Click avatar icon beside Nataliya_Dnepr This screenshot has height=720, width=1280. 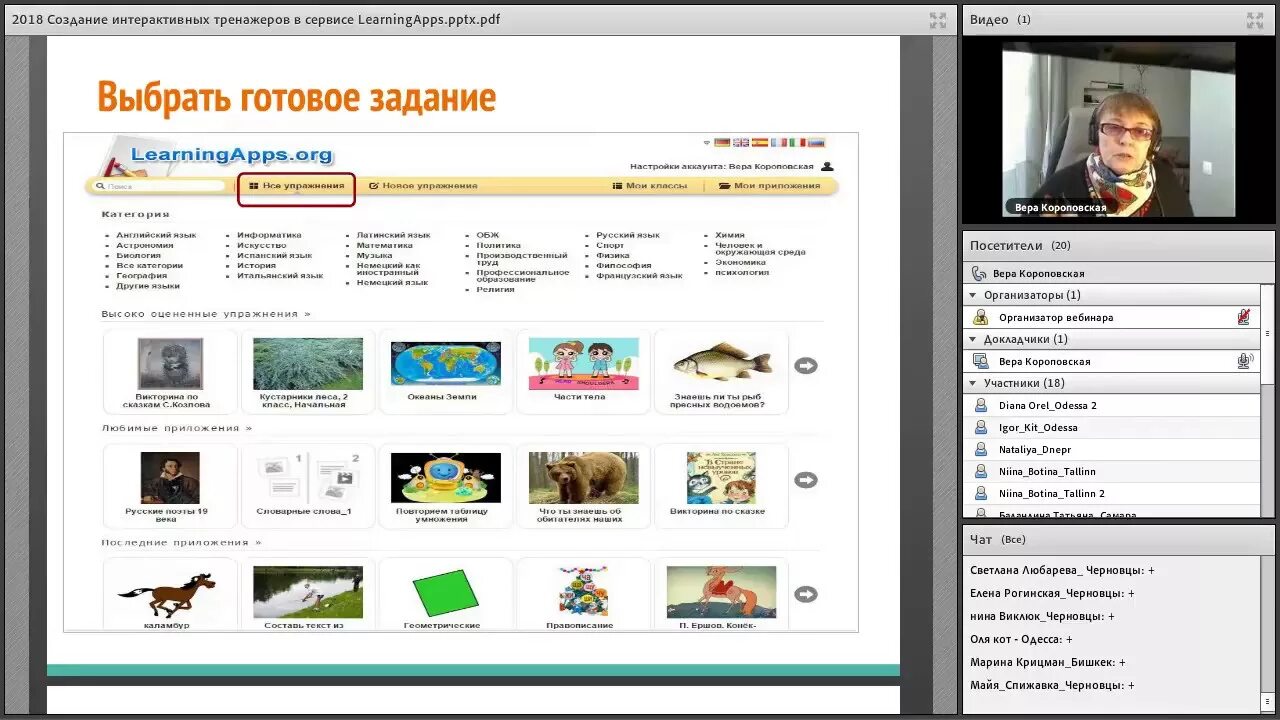click(981, 449)
